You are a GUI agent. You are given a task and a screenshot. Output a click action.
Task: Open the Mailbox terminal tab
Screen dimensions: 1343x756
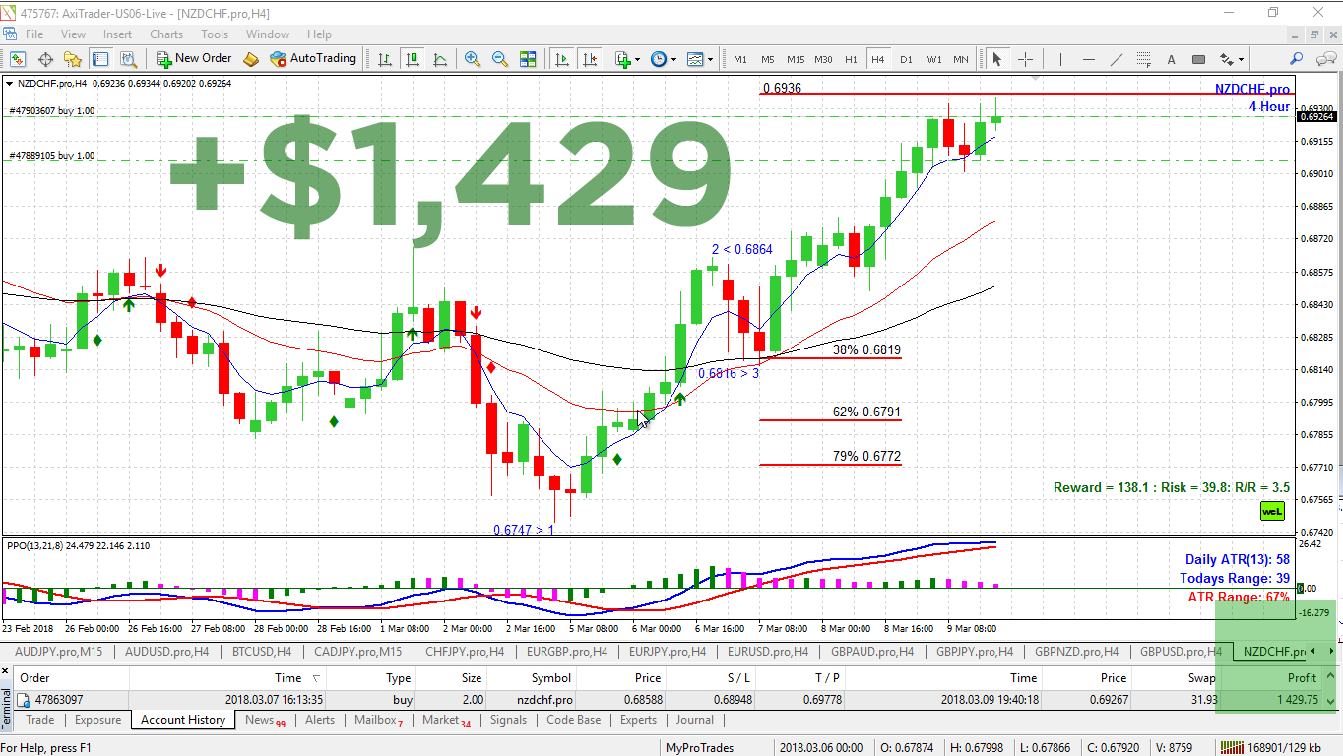pos(379,720)
